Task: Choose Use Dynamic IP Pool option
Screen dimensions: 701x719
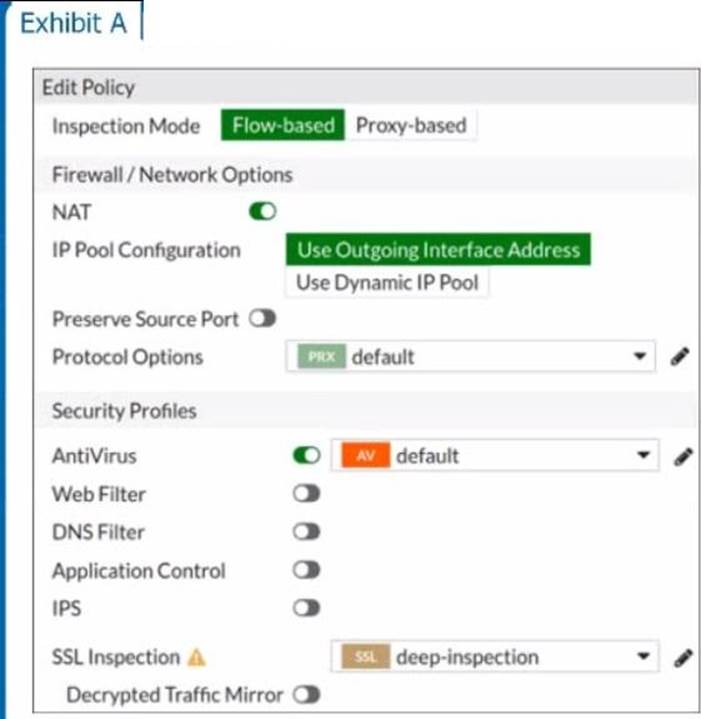Action: pyautogui.click(x=387, y=282)
